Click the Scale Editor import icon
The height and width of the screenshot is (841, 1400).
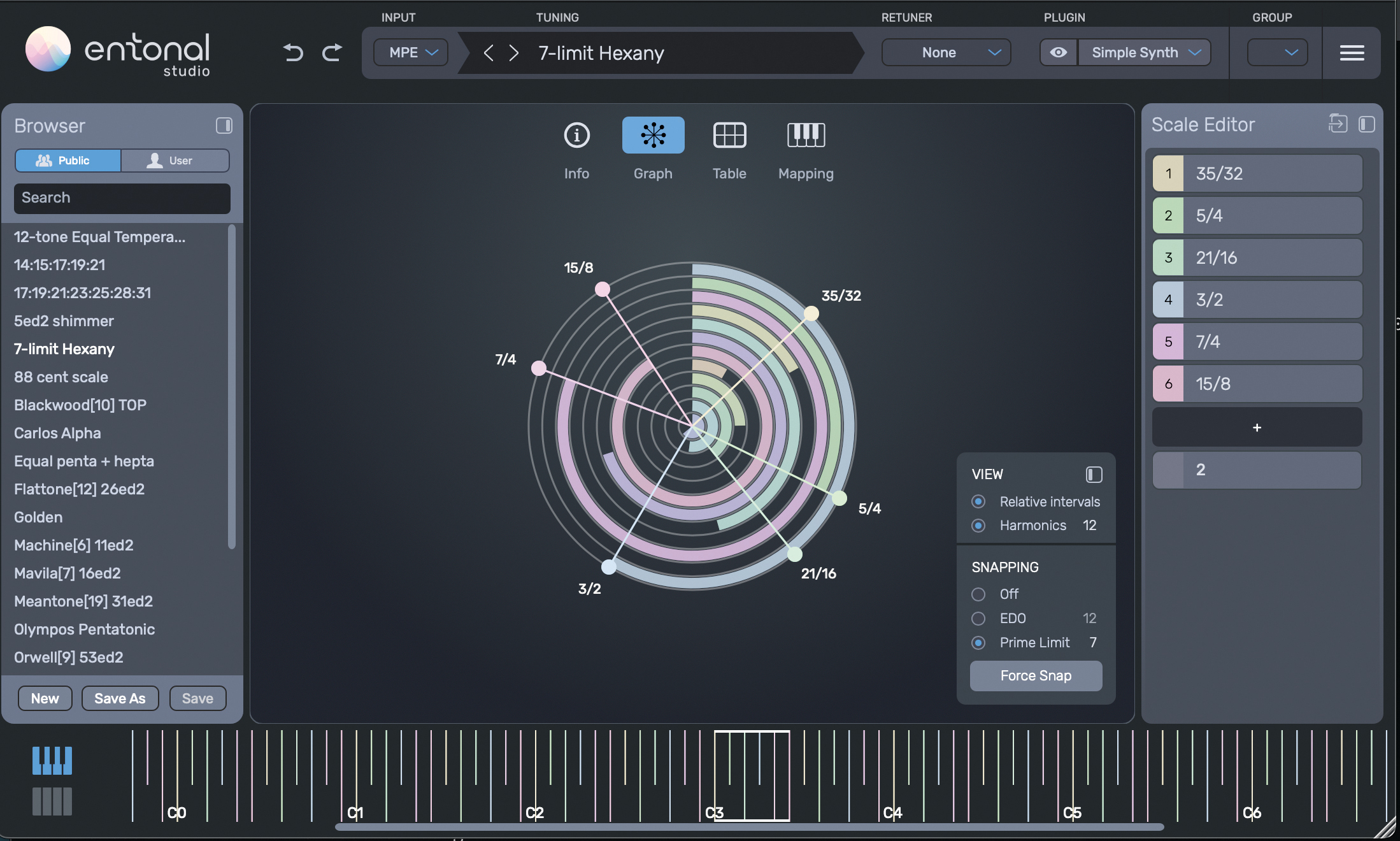coord(1338,124)
